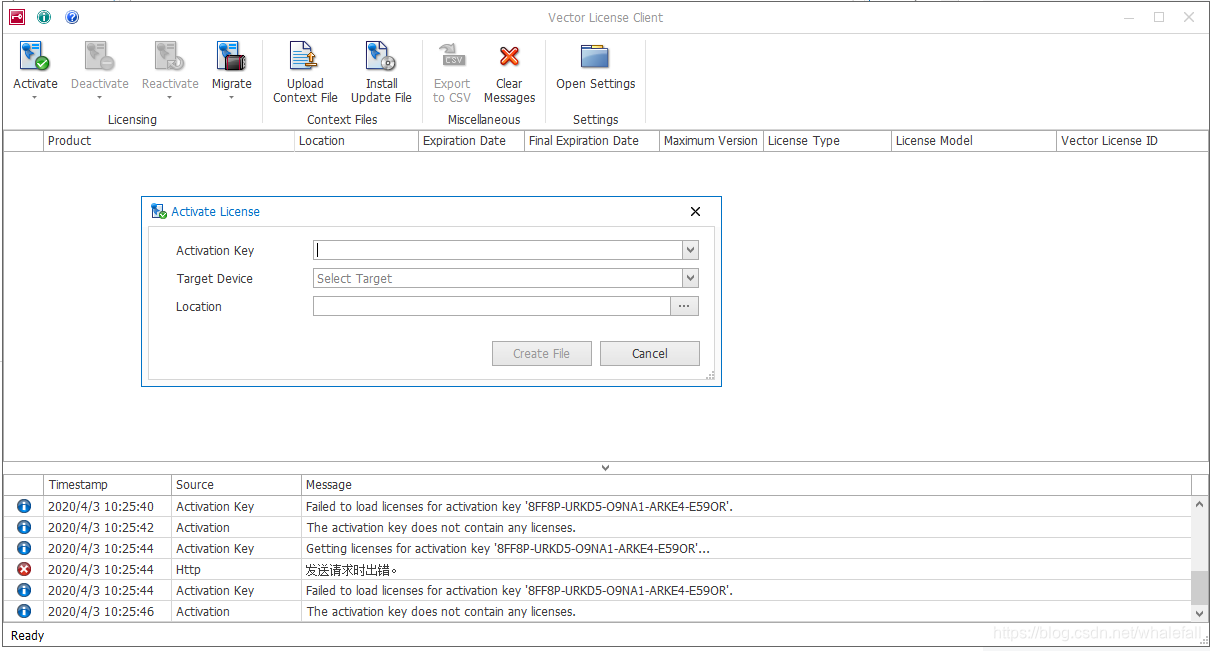This screenshot has height=651, width=1210.
Task: Click the Install Update File icon
Action: tap(381, 57)
